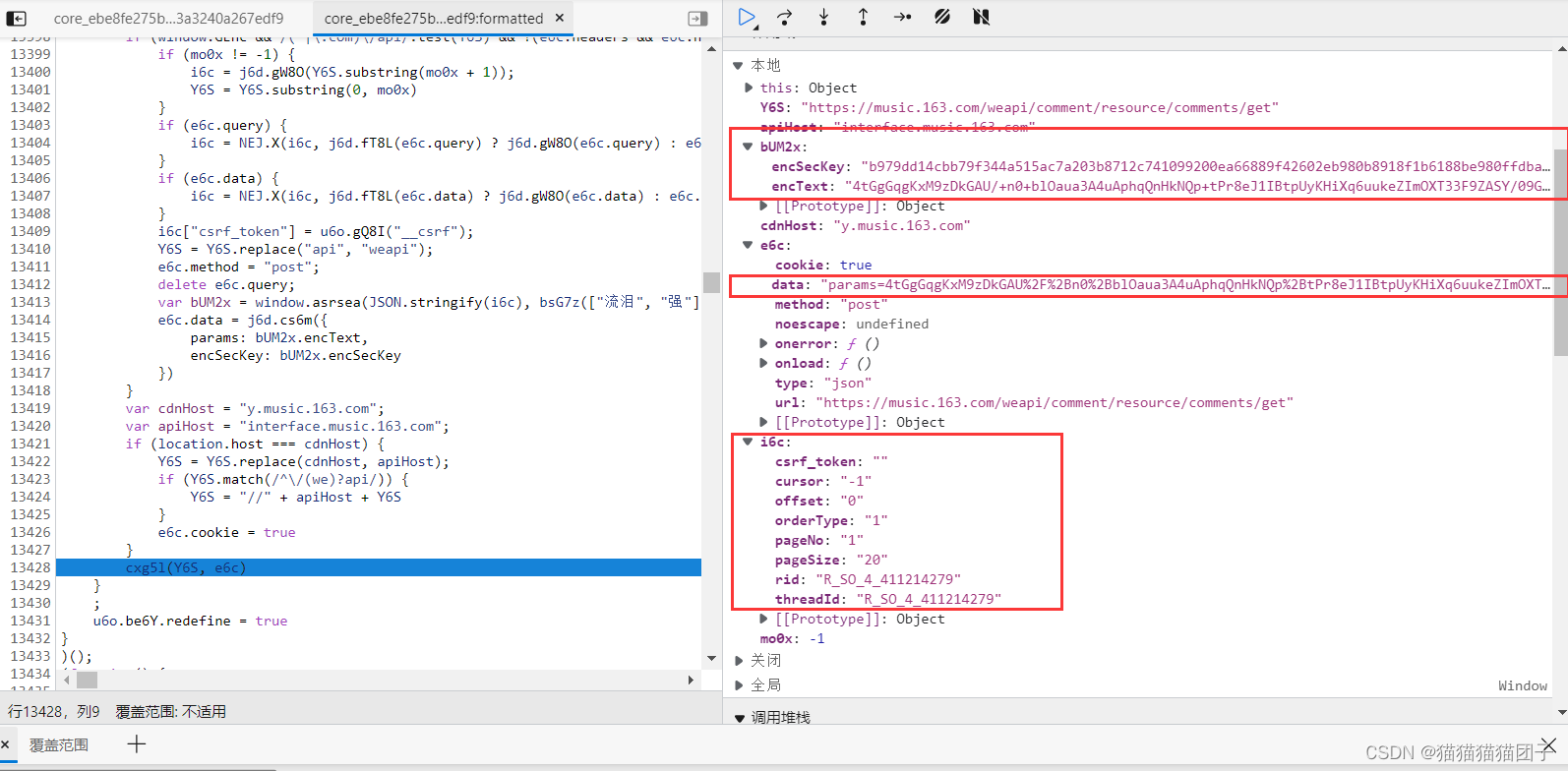The image size is (1568, 771).
Task: Select the mo0x: -1 row
Action: point(792,638)
